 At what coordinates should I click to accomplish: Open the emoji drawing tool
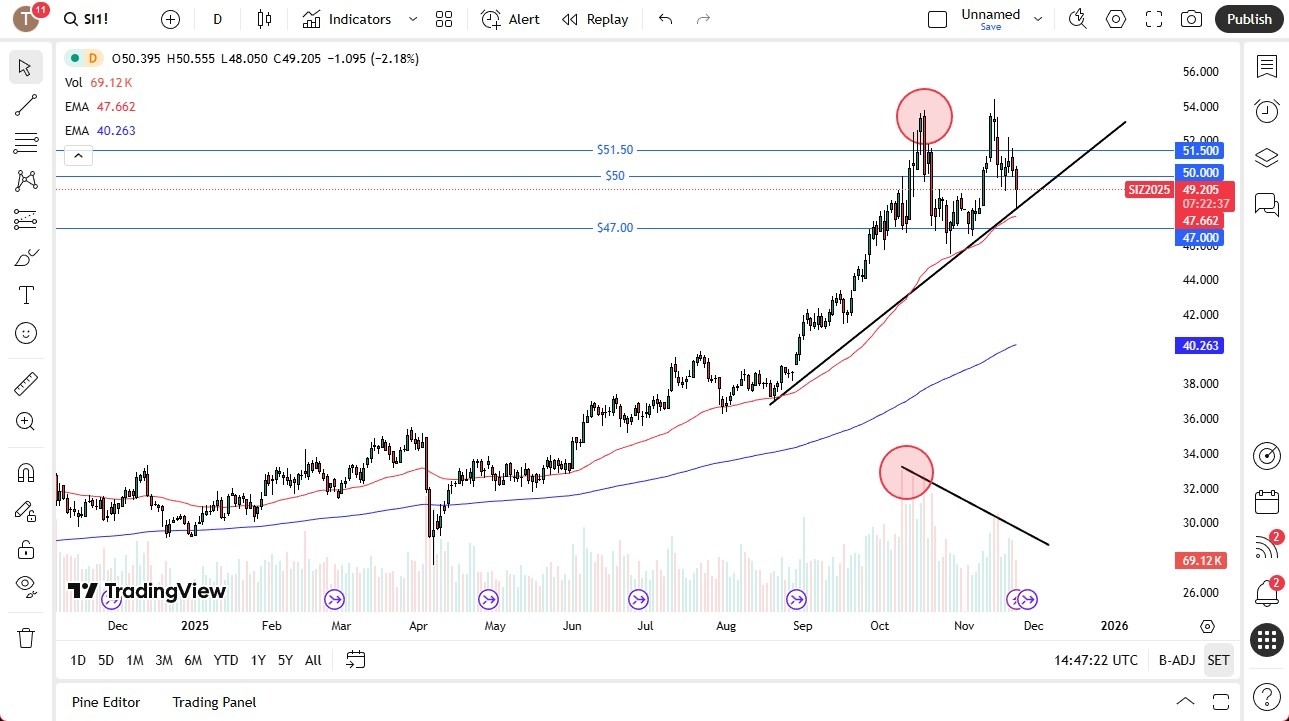click(25, 333)
